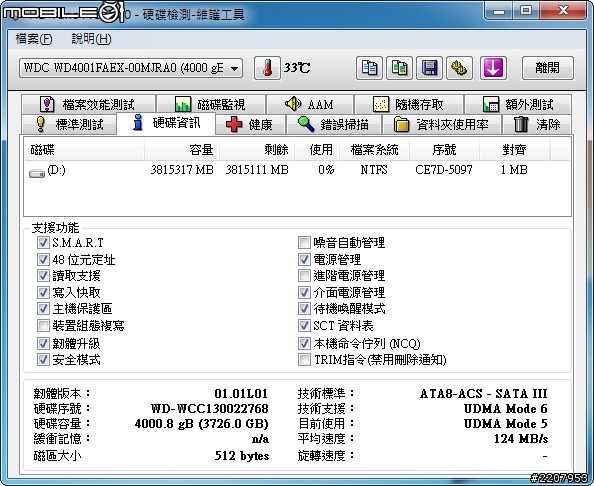Toggle the 安全模式 checkbox
Viewport: 594px width, 486px height.
click(43, 359)
